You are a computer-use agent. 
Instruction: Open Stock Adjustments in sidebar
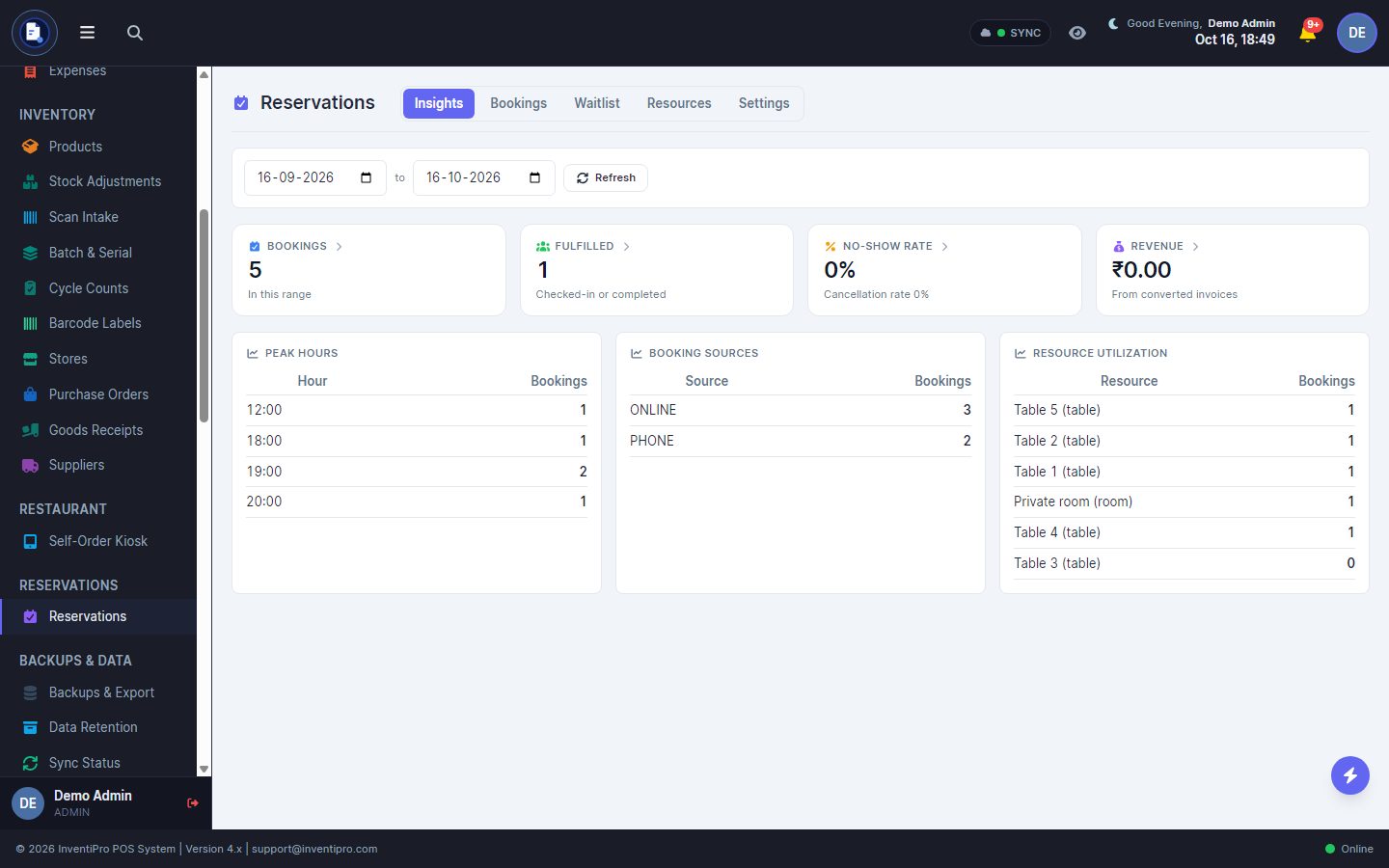pos(98,181)
